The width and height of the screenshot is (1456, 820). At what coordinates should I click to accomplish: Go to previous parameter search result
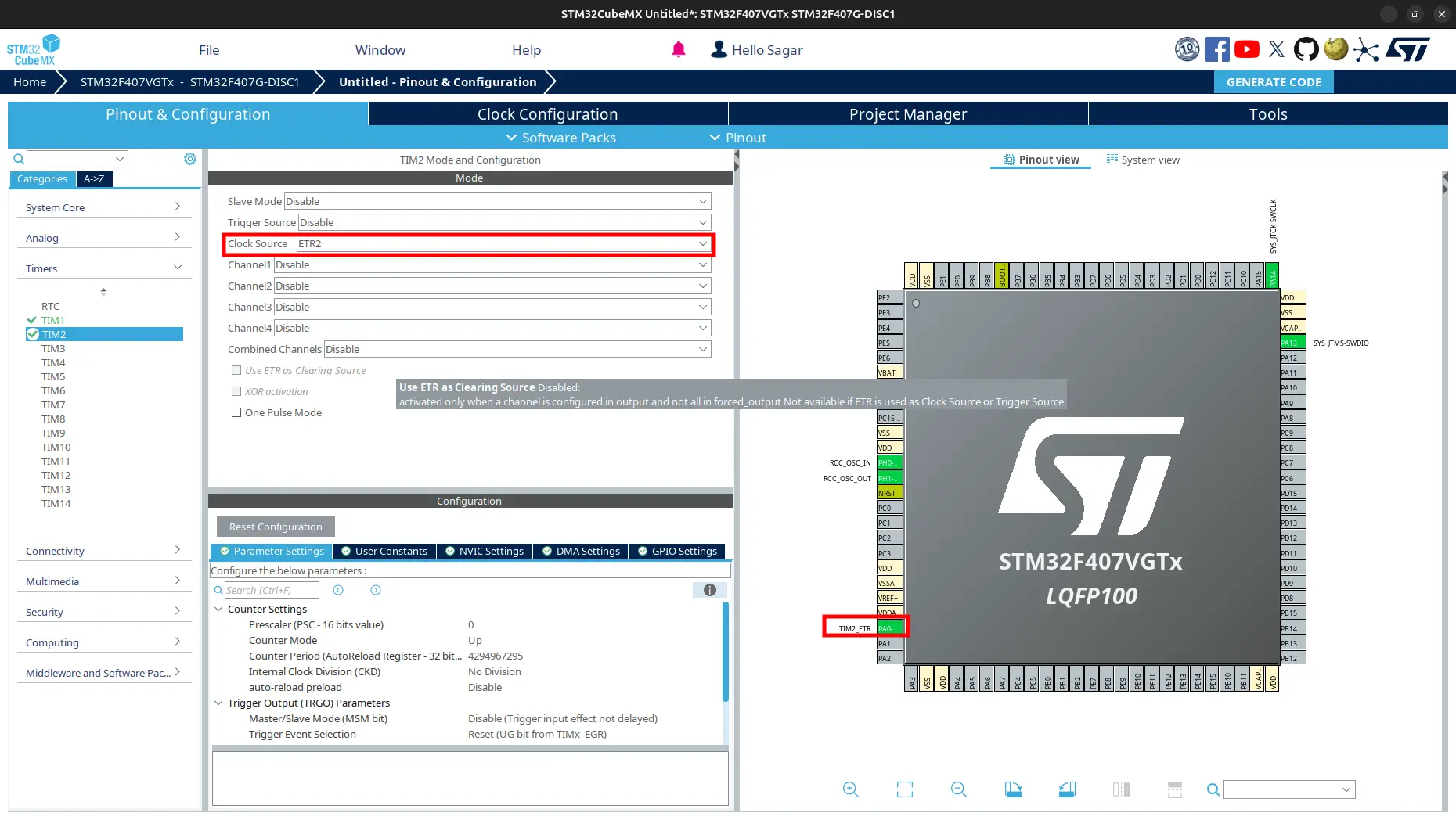pyautogui.click(x=338, y=590)
